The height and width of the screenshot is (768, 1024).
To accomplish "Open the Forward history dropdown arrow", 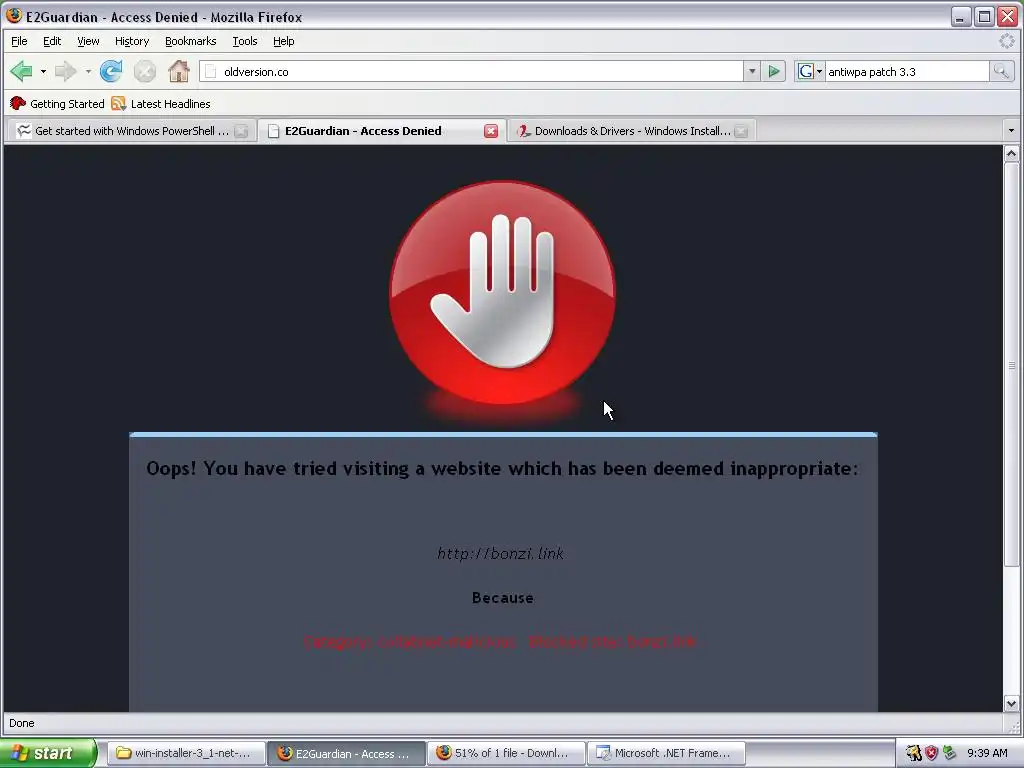I will point(88,71).
